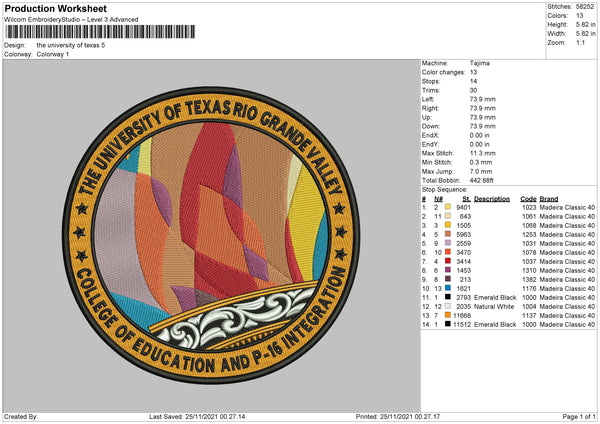Screen dimensions: 600x424
Task: Click the "Color changes:" label
Action: pyautogui.click(x=443, y=72)
